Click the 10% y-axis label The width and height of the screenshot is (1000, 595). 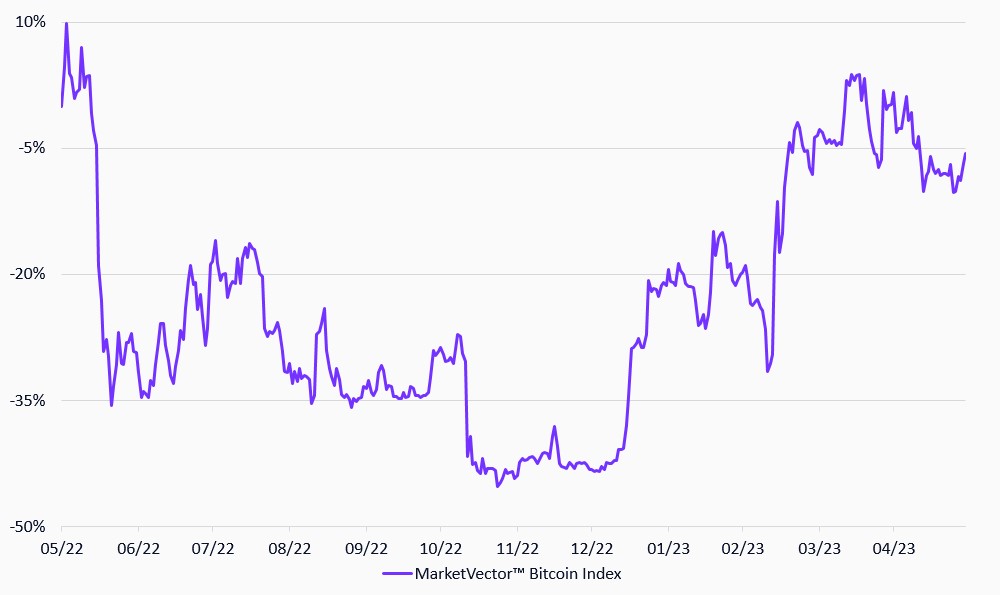32,22
